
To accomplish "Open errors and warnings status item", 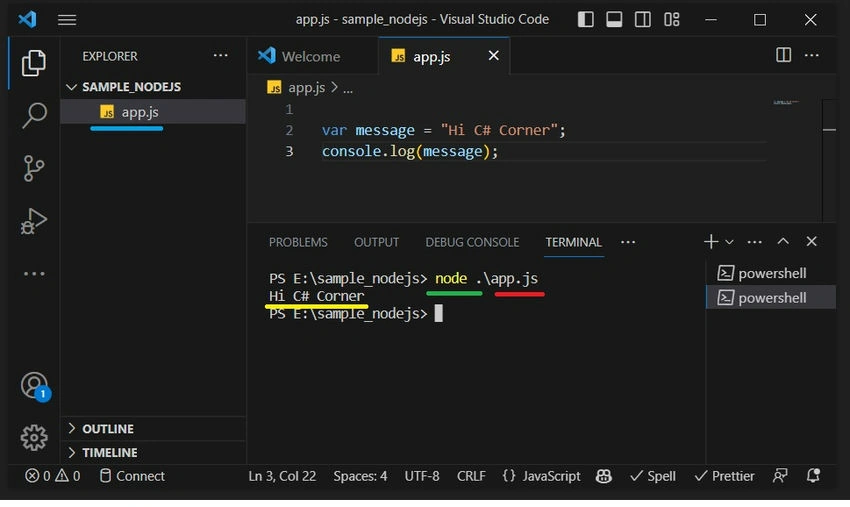I will [53, 476].
